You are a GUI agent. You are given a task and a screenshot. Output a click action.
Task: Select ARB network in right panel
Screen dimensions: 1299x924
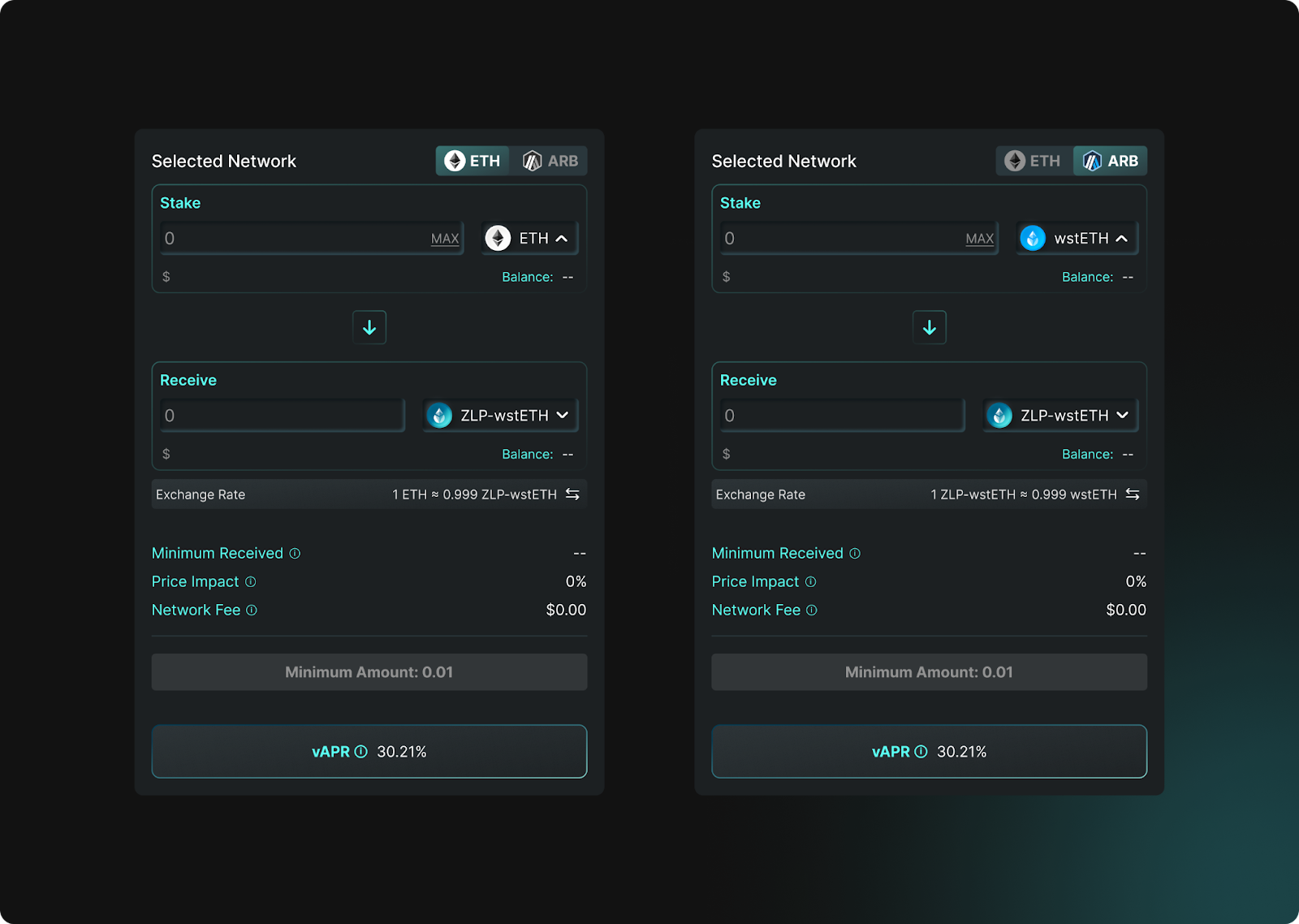(1111, 161)
